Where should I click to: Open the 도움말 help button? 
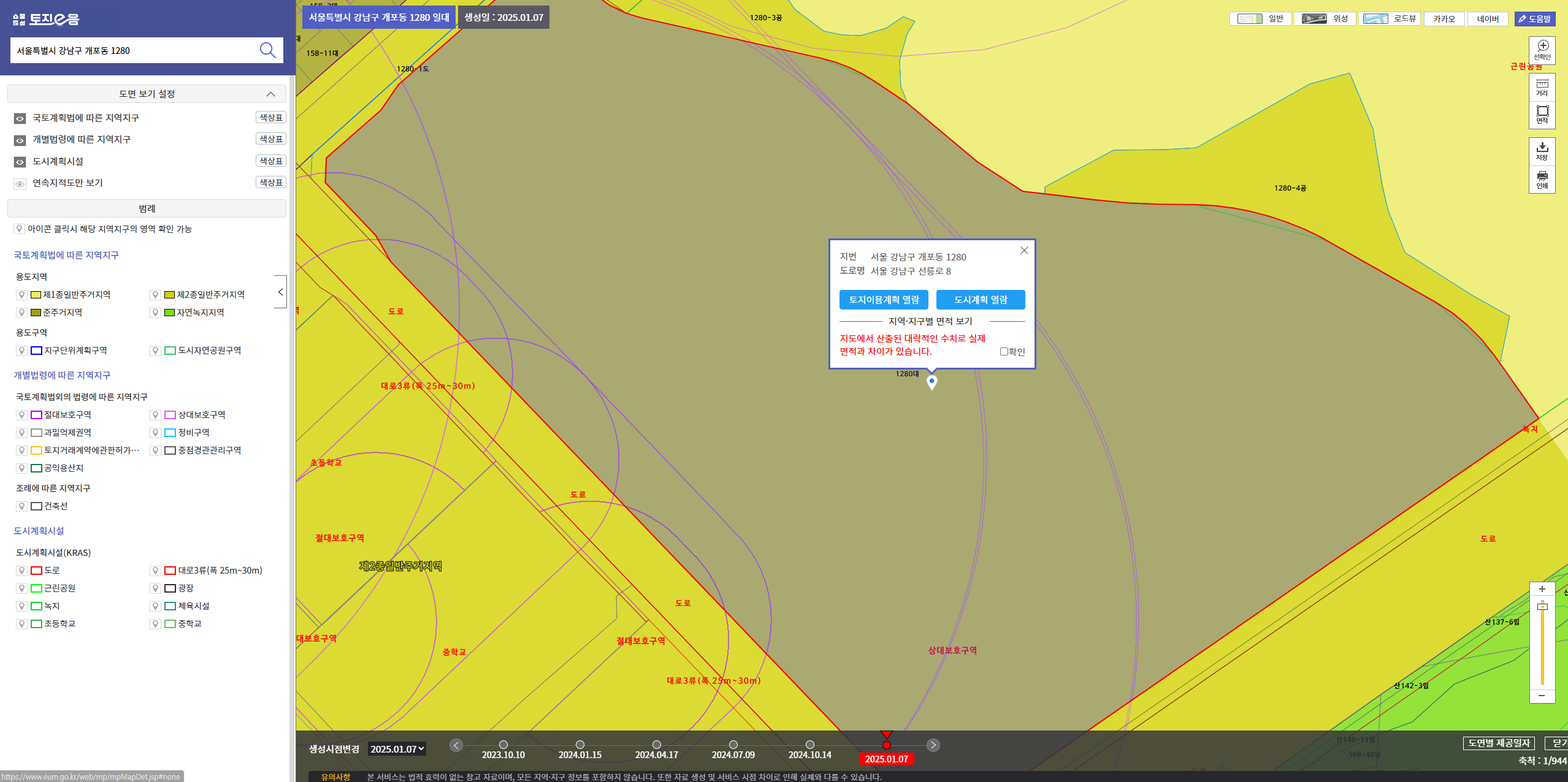(x=1535, y=19)
